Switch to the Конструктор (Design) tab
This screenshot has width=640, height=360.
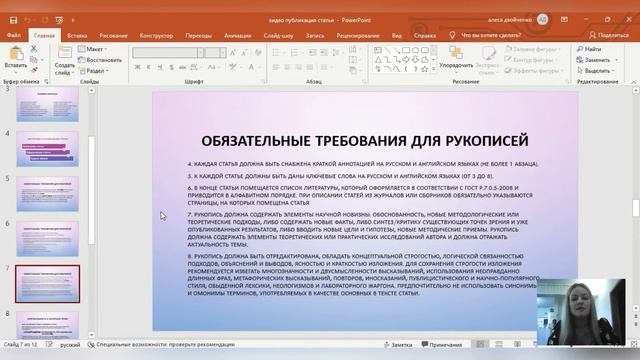[156, 36]
